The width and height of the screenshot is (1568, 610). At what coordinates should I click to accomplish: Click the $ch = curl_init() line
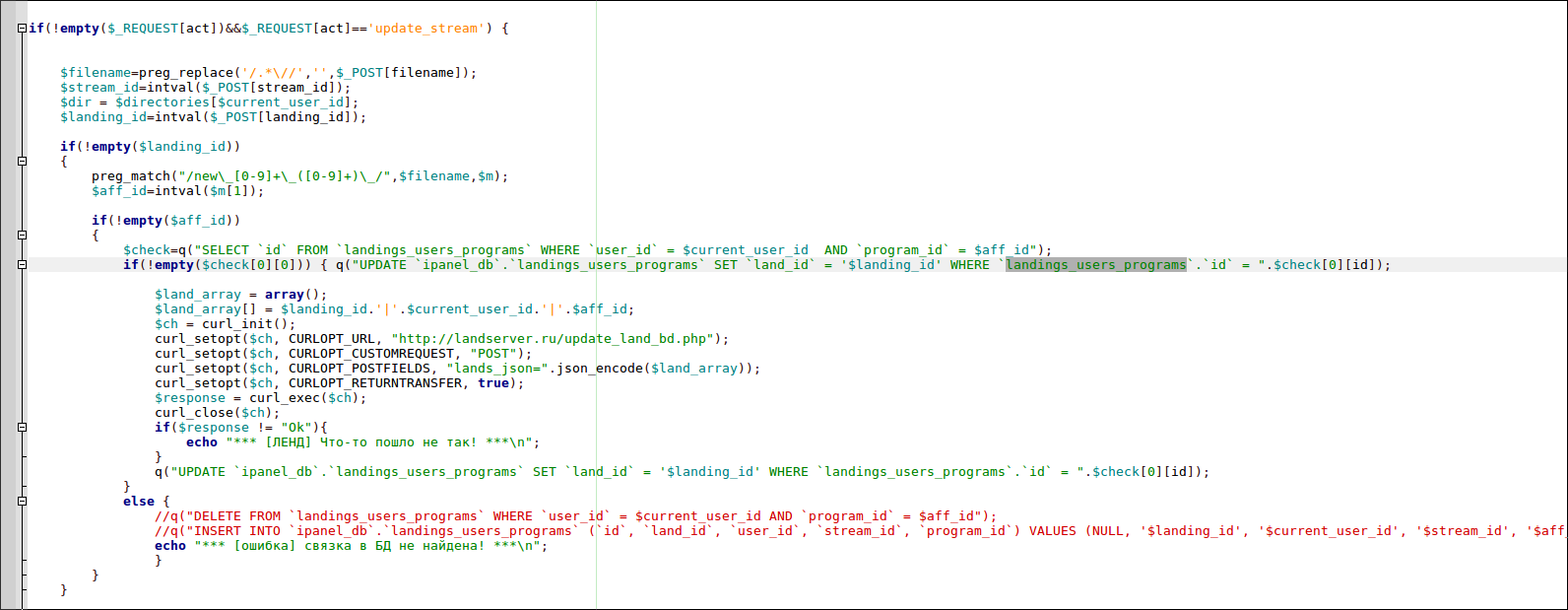(x=225, y=324)
